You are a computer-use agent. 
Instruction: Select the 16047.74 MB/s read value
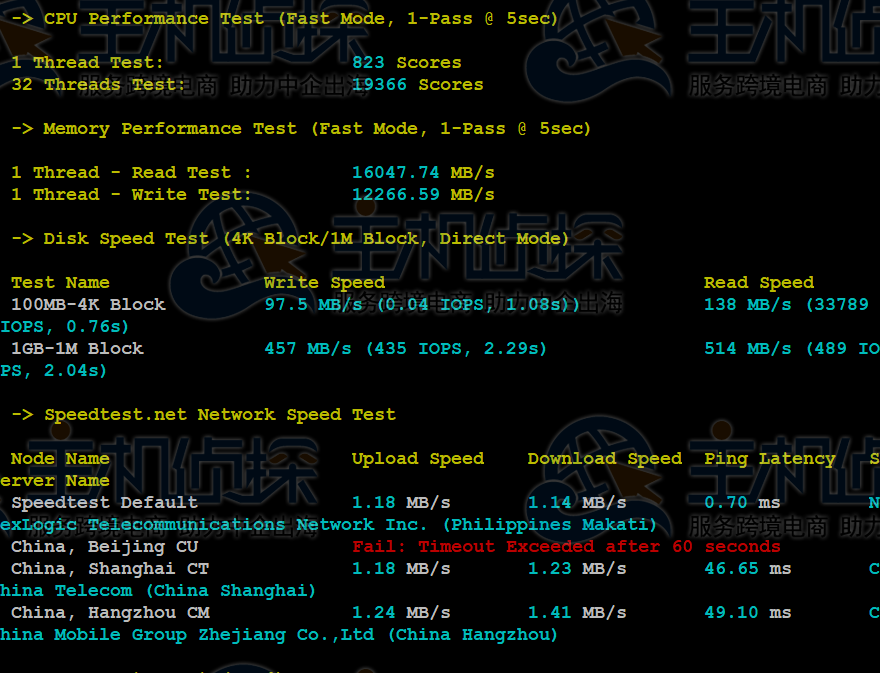click(x=423, y=172)
